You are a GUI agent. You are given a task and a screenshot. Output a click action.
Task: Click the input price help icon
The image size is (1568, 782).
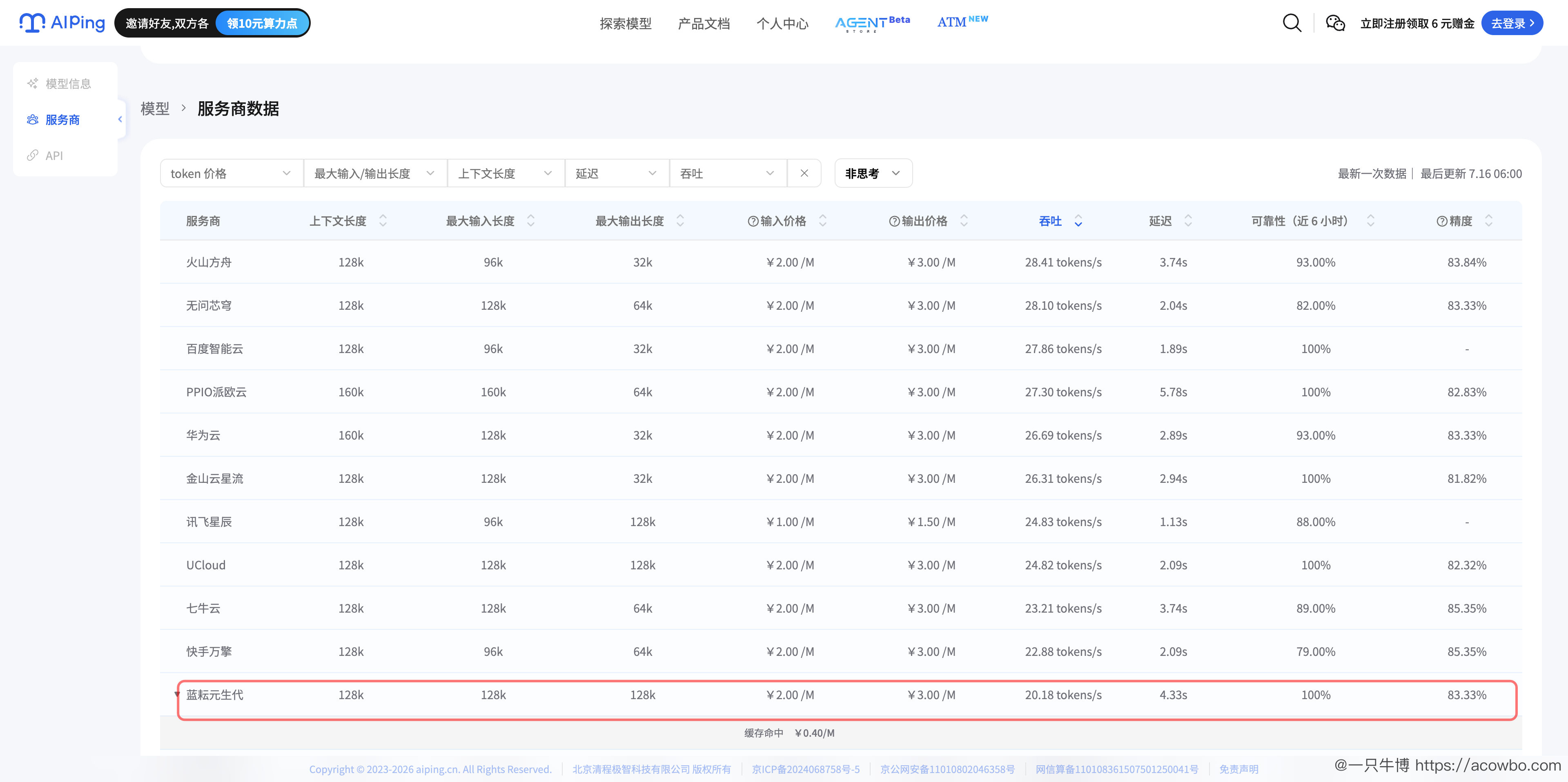(x=753, y=221)
